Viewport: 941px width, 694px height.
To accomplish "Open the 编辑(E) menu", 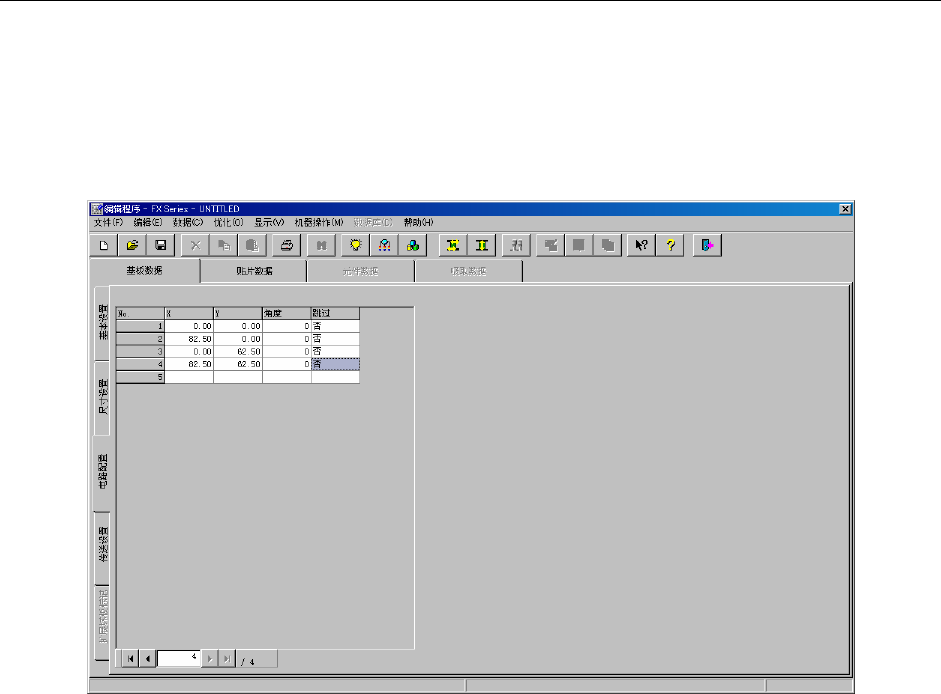I will [x=148, y=222].
